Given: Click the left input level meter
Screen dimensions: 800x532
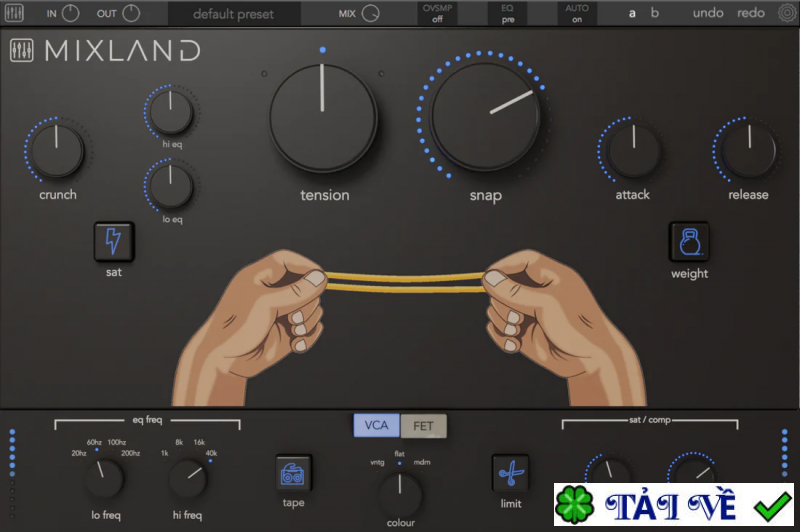Looking at the screenshot, I should point(12,474).
